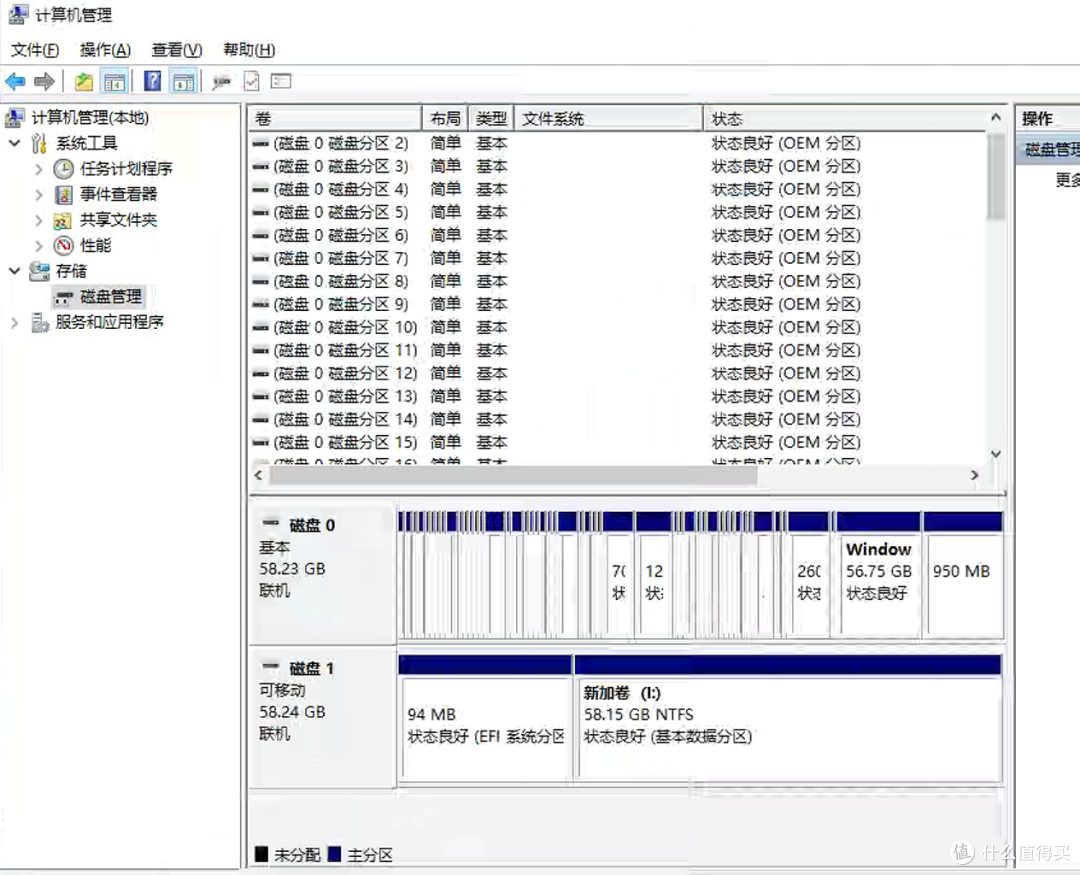
Task: Click the System Tools (系统工具) icon
Action: pyautogui.click(x=39, y=143)
